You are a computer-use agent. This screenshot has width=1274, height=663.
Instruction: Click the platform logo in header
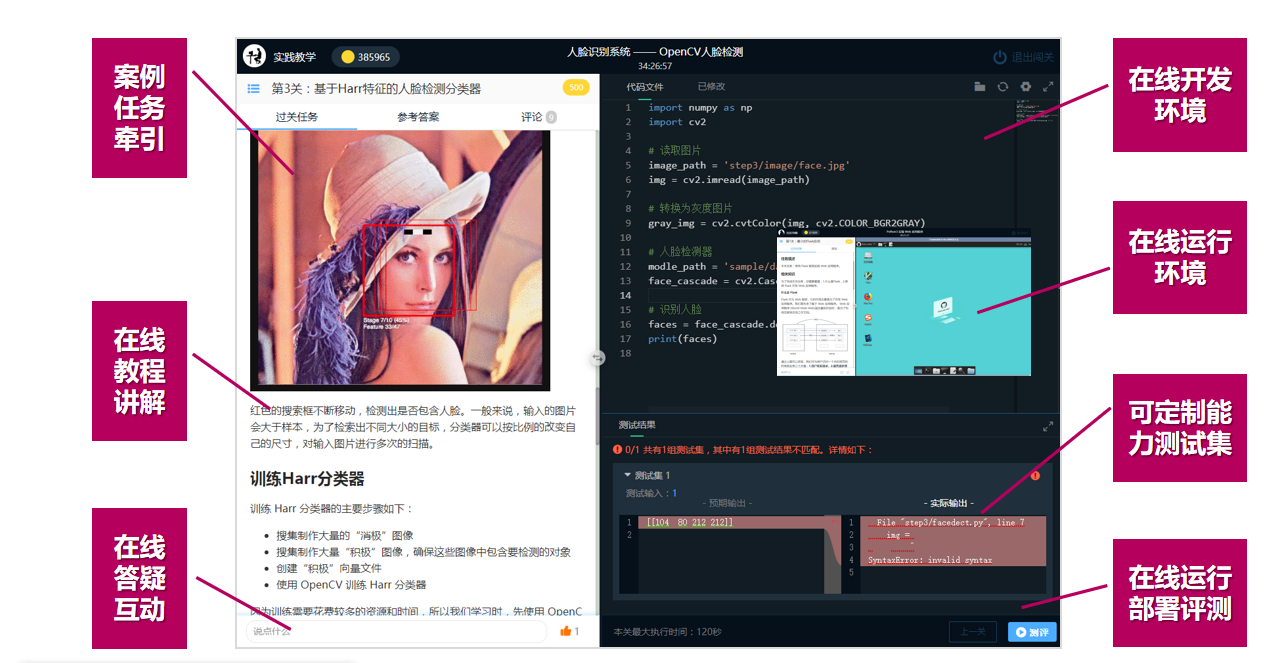[254, 56]
